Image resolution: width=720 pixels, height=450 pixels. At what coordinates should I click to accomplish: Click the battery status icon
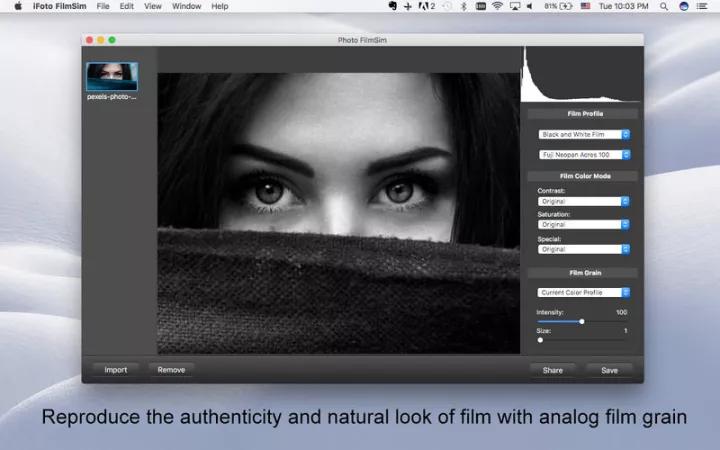point(558,6)
